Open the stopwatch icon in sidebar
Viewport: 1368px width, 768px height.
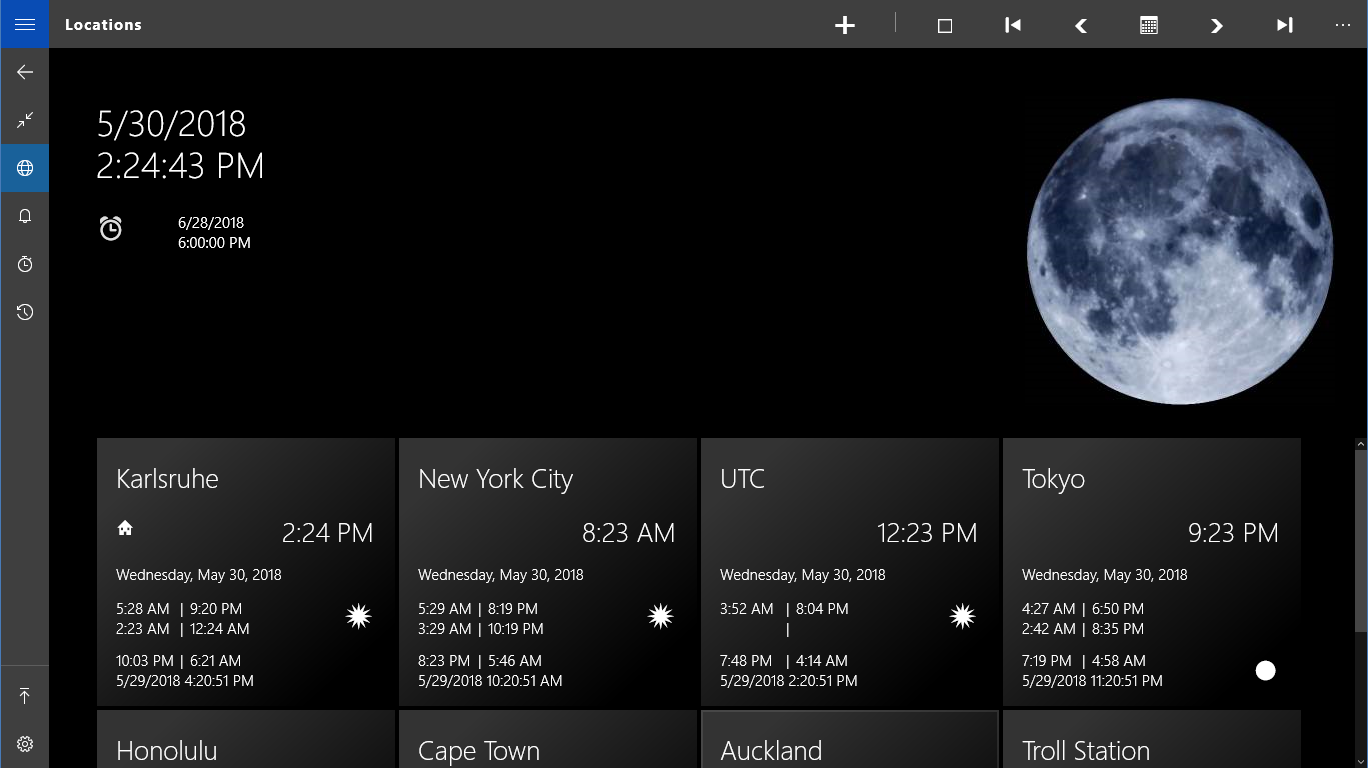[x=25, y=264]
